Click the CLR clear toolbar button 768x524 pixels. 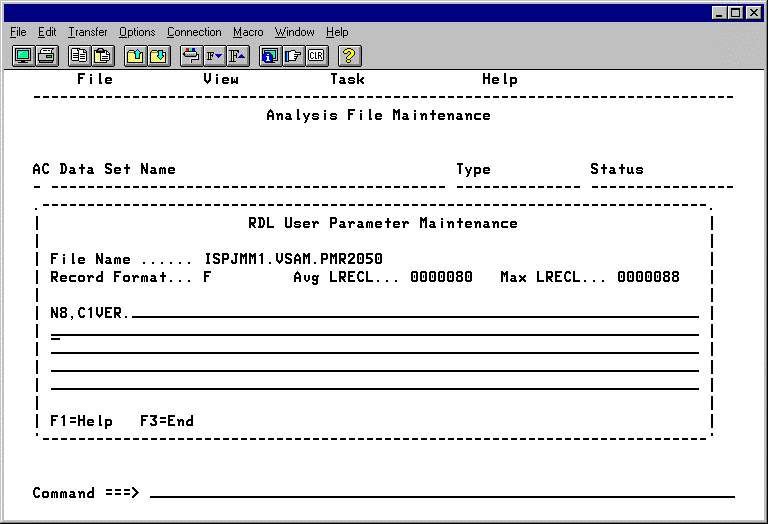click(317, 56)
